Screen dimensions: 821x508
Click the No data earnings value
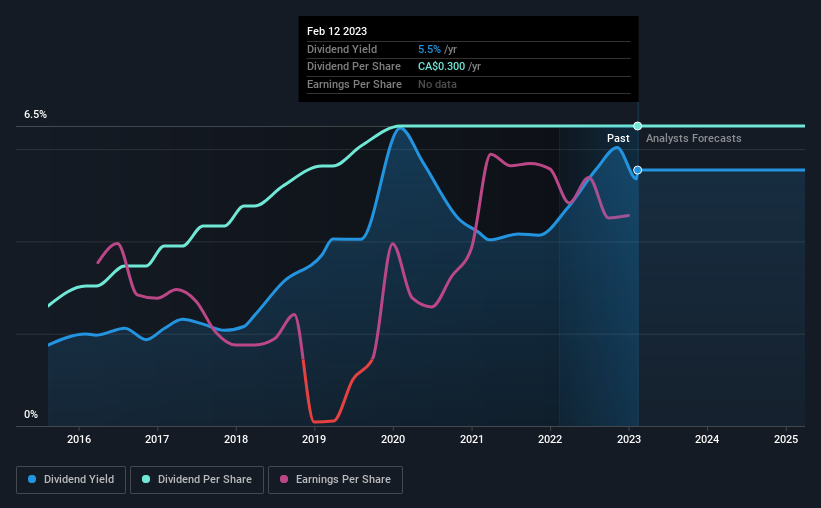point(437,84)
